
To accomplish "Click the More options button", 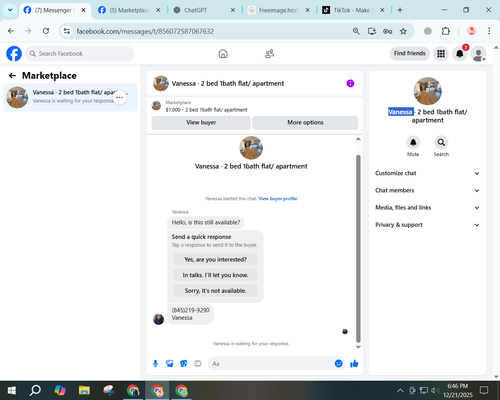I will point(305,123).
